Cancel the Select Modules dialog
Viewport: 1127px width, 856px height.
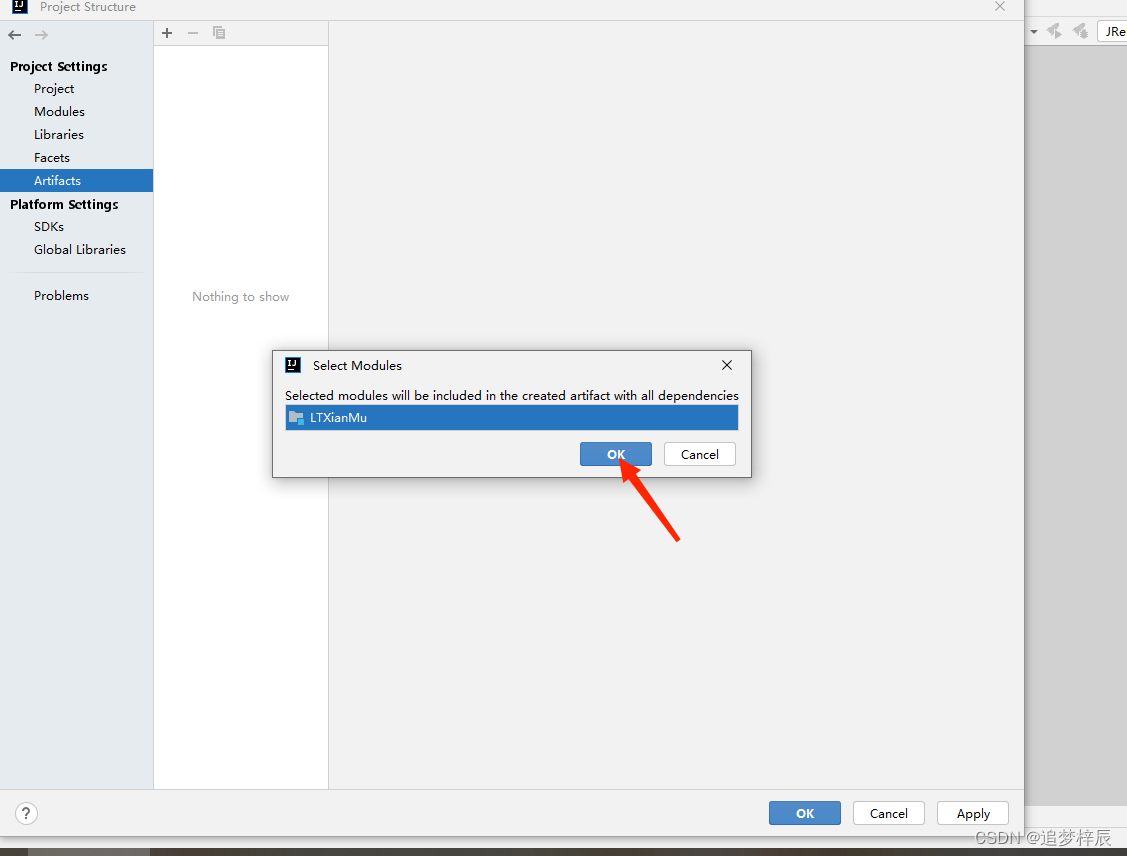(699, 454)
